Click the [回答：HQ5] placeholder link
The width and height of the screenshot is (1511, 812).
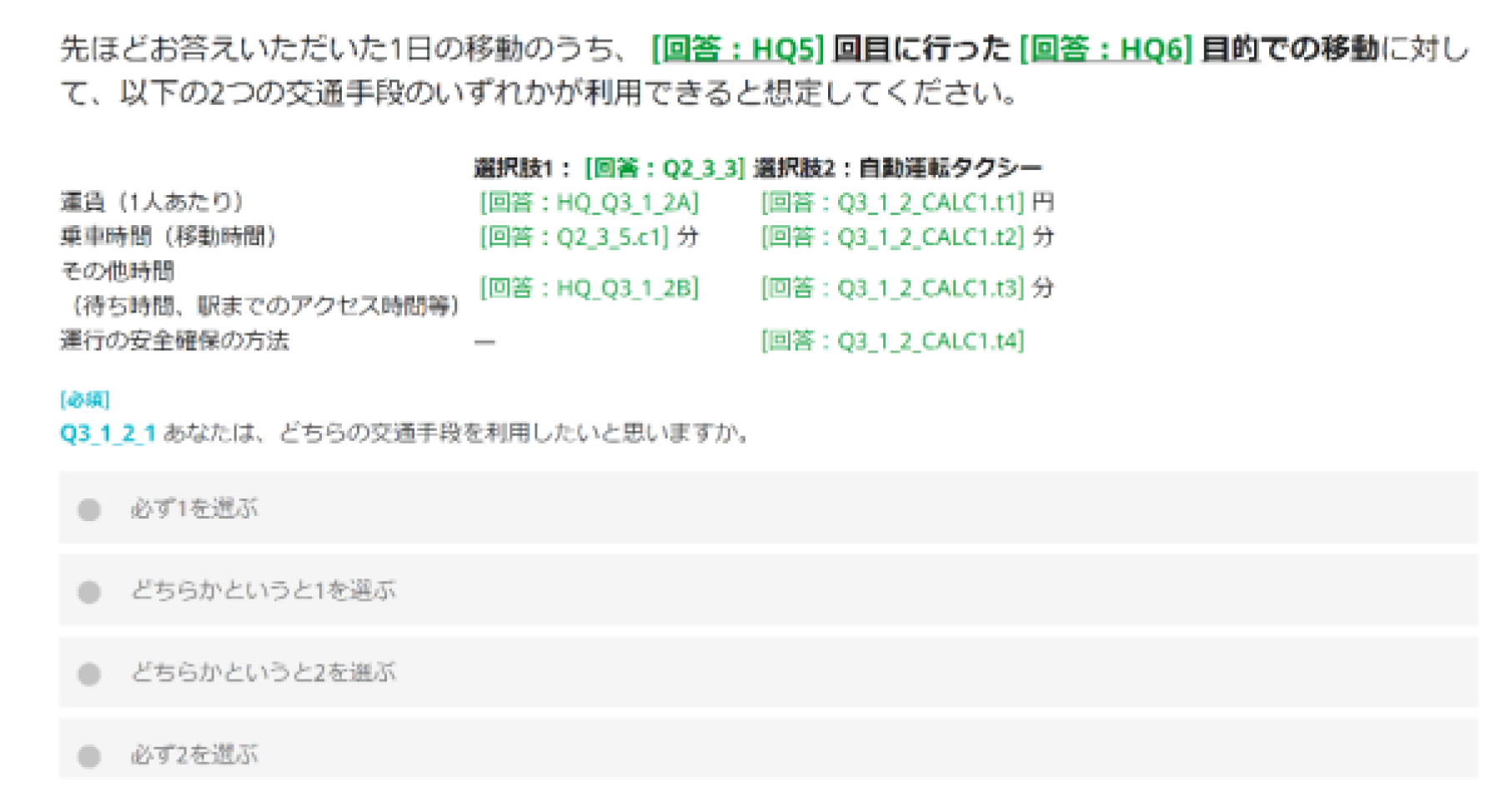click(x=736, y=50)
